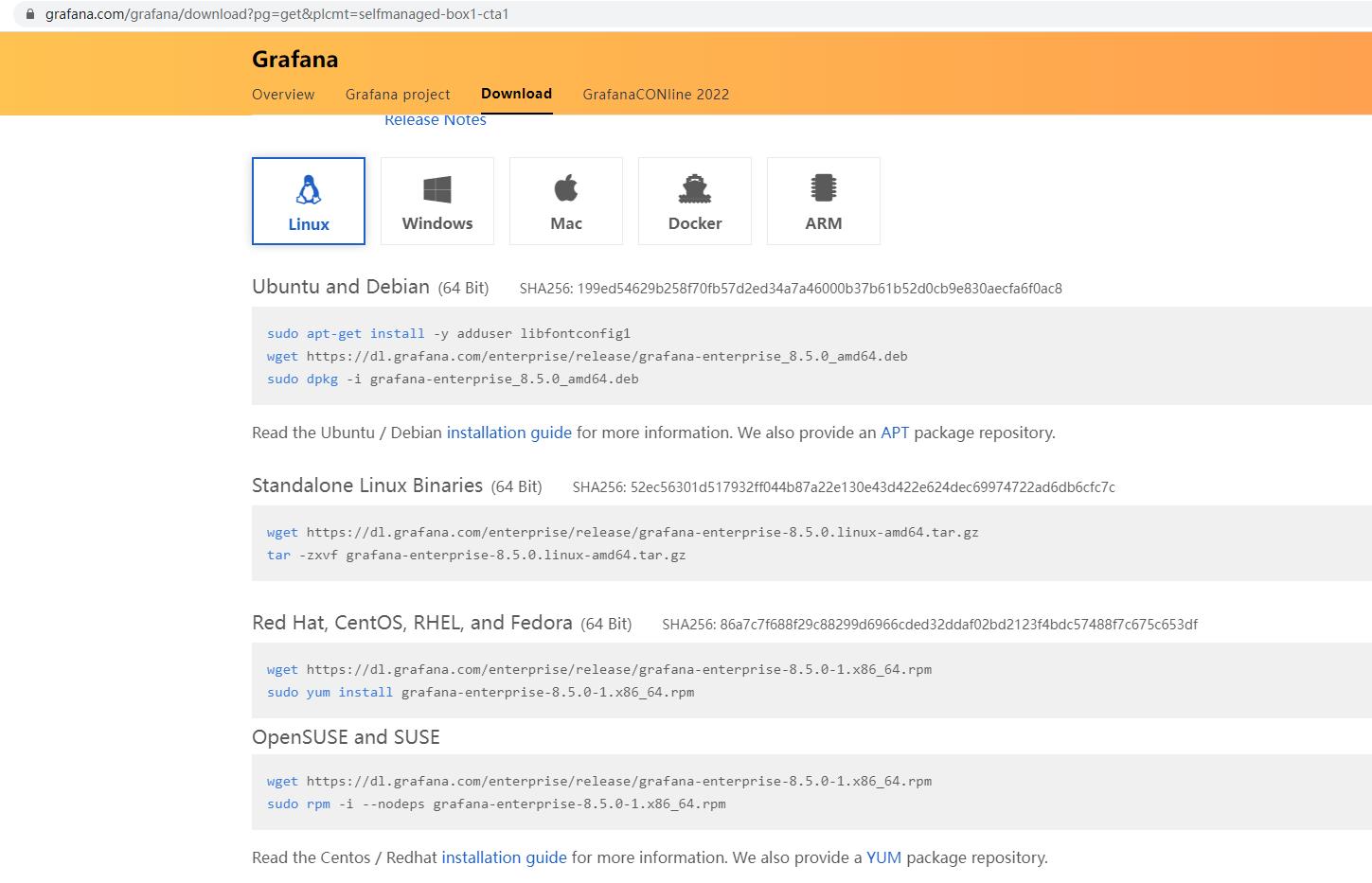1372x883 pixels.
Task: Switch to the Download tab
Action: pos(516,94)
